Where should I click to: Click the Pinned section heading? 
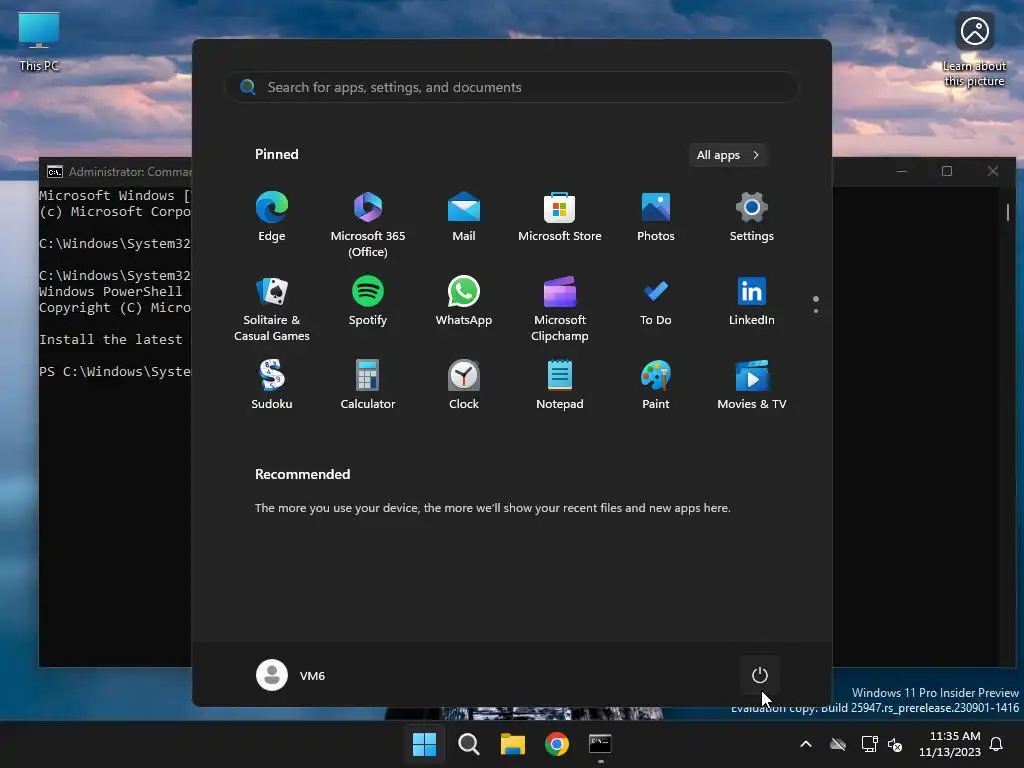[x=276, y=154]
